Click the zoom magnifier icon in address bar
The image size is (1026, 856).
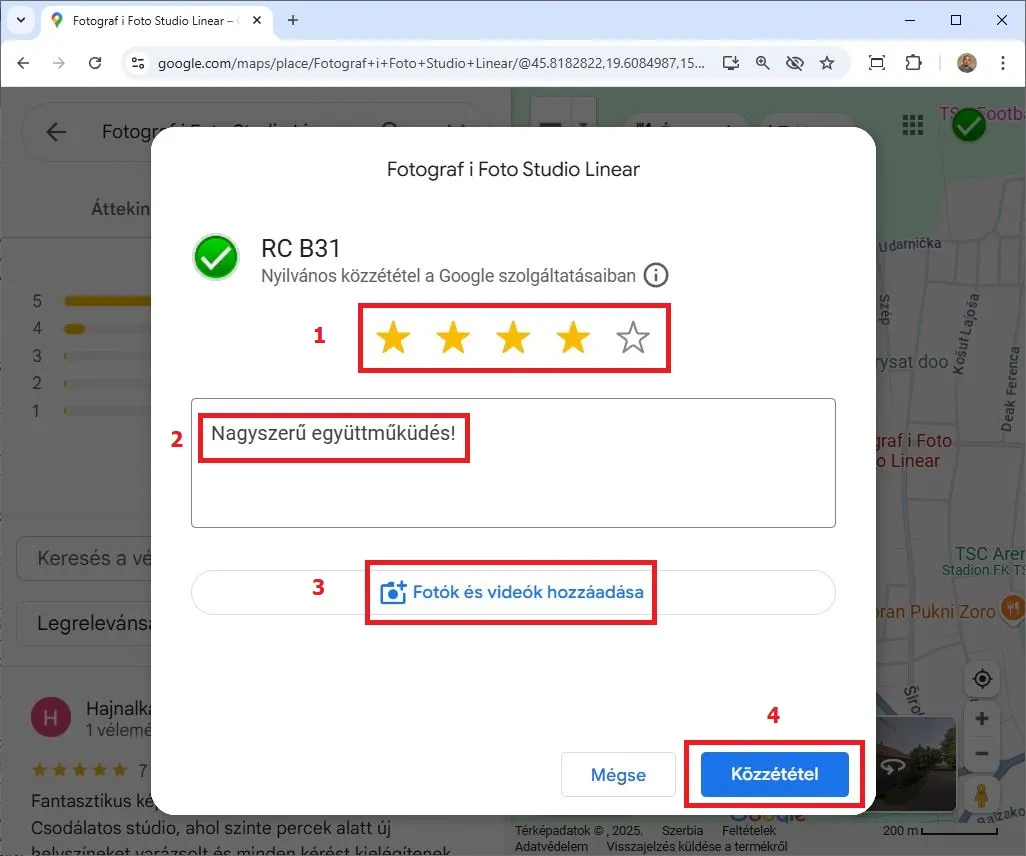click(763, 63)
